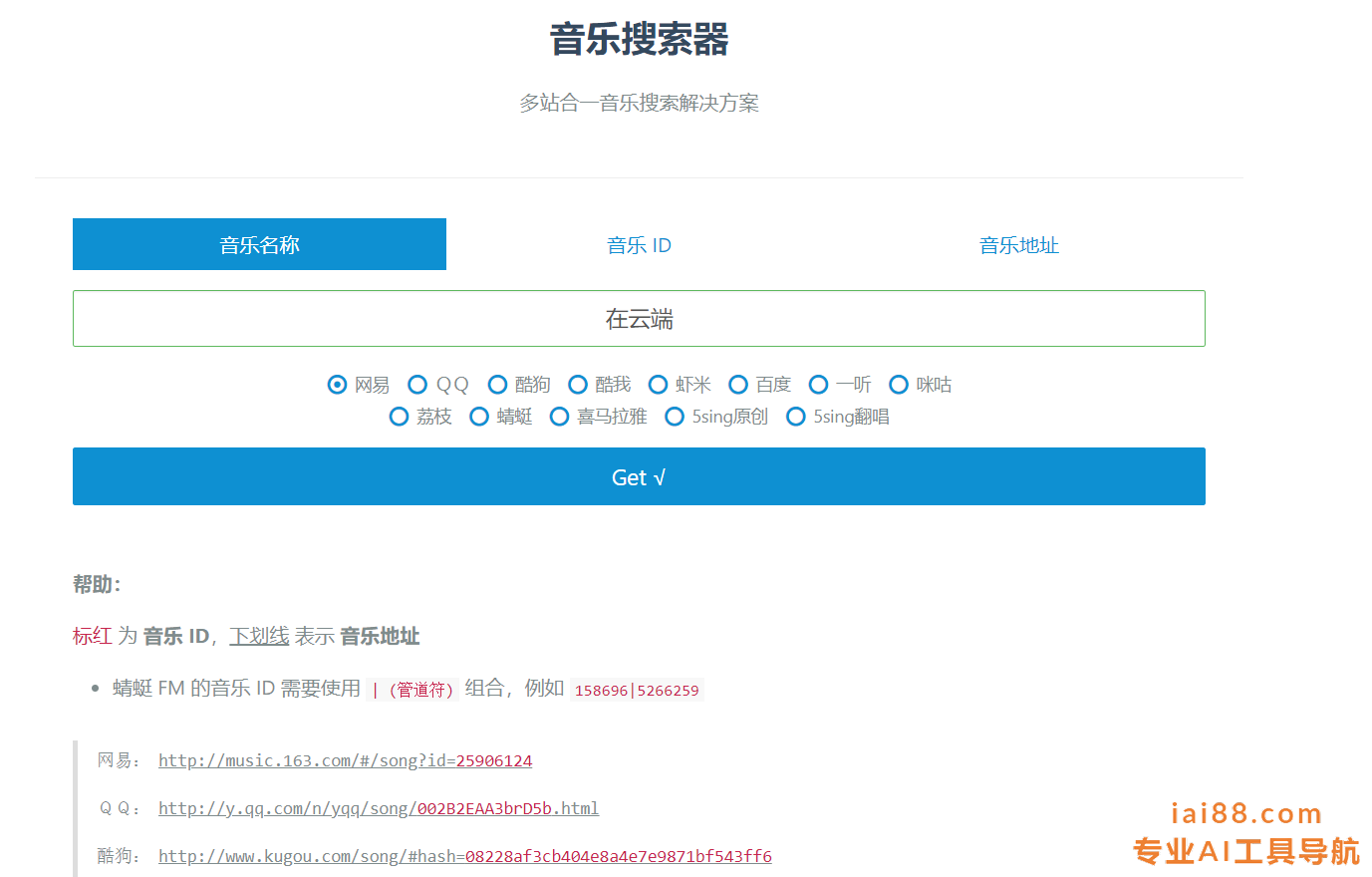Click the search field containing 在云端

(639, 319)
